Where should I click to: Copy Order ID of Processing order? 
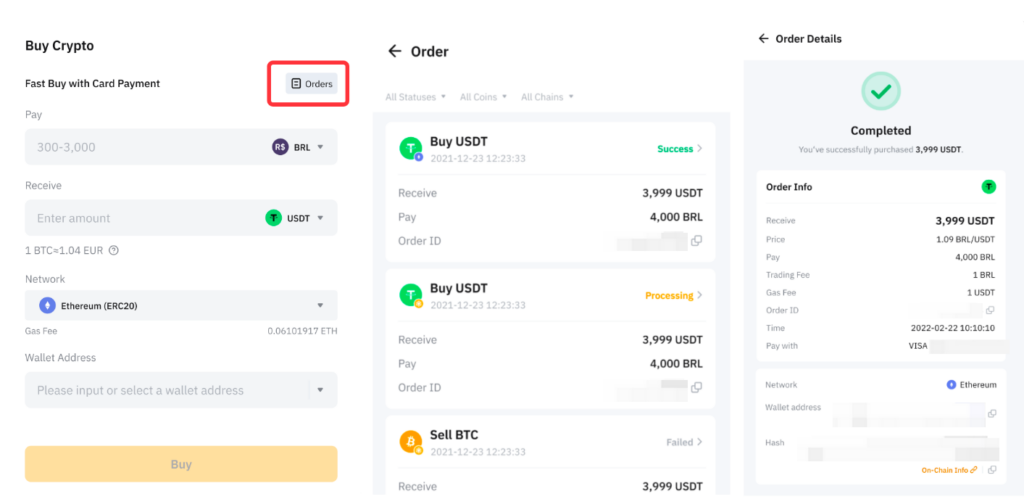(696, 387)
